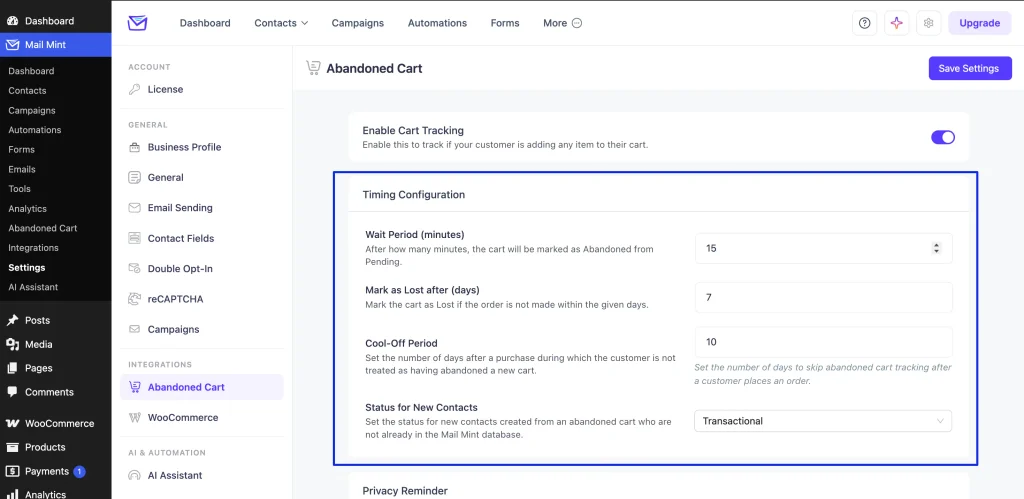Screen dimensions: 1024x499
Task: Open the Campaigns tab in top navigation
Action: [x=358, y=23]
